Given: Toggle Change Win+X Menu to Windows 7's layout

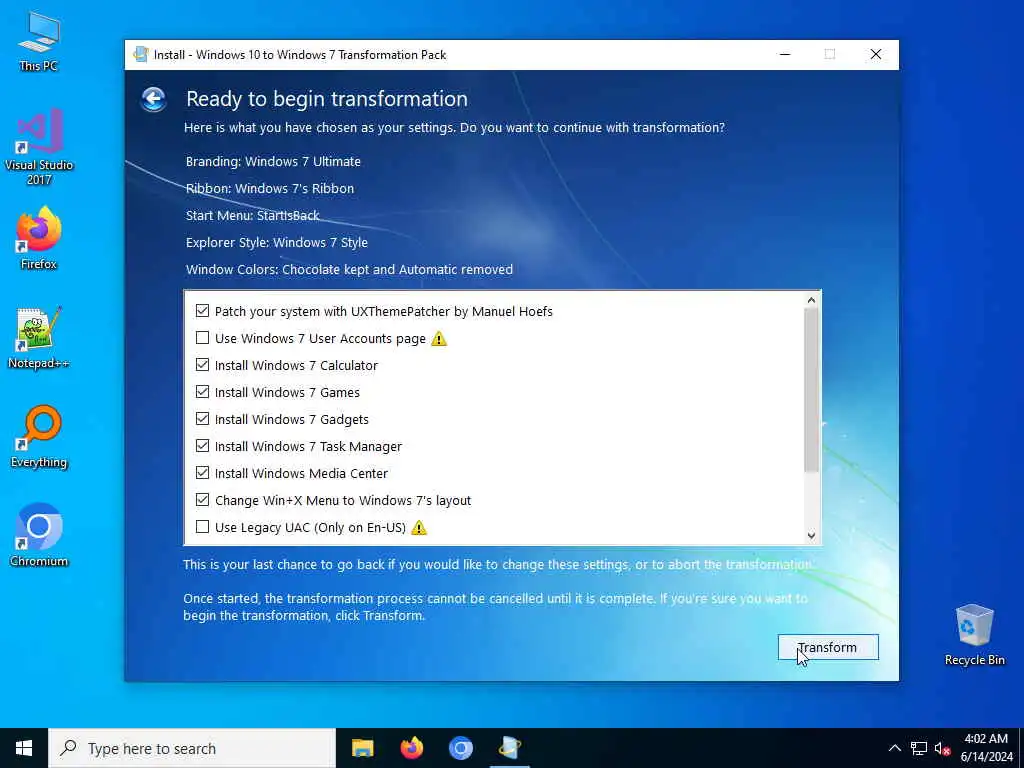Looking at the screenshot, I should click(x=202, y=500).
